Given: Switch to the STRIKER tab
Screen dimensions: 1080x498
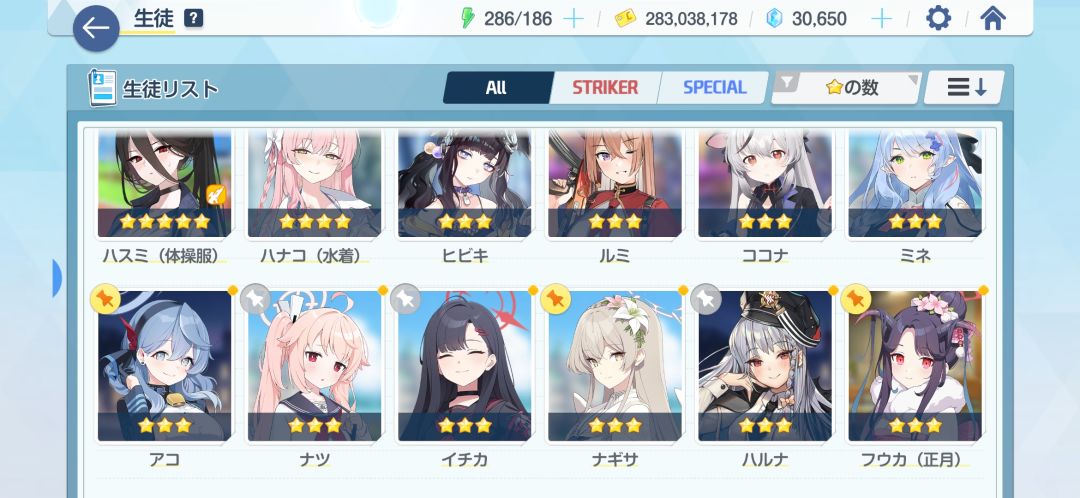Looking at the screenshot, I should 605,87.
